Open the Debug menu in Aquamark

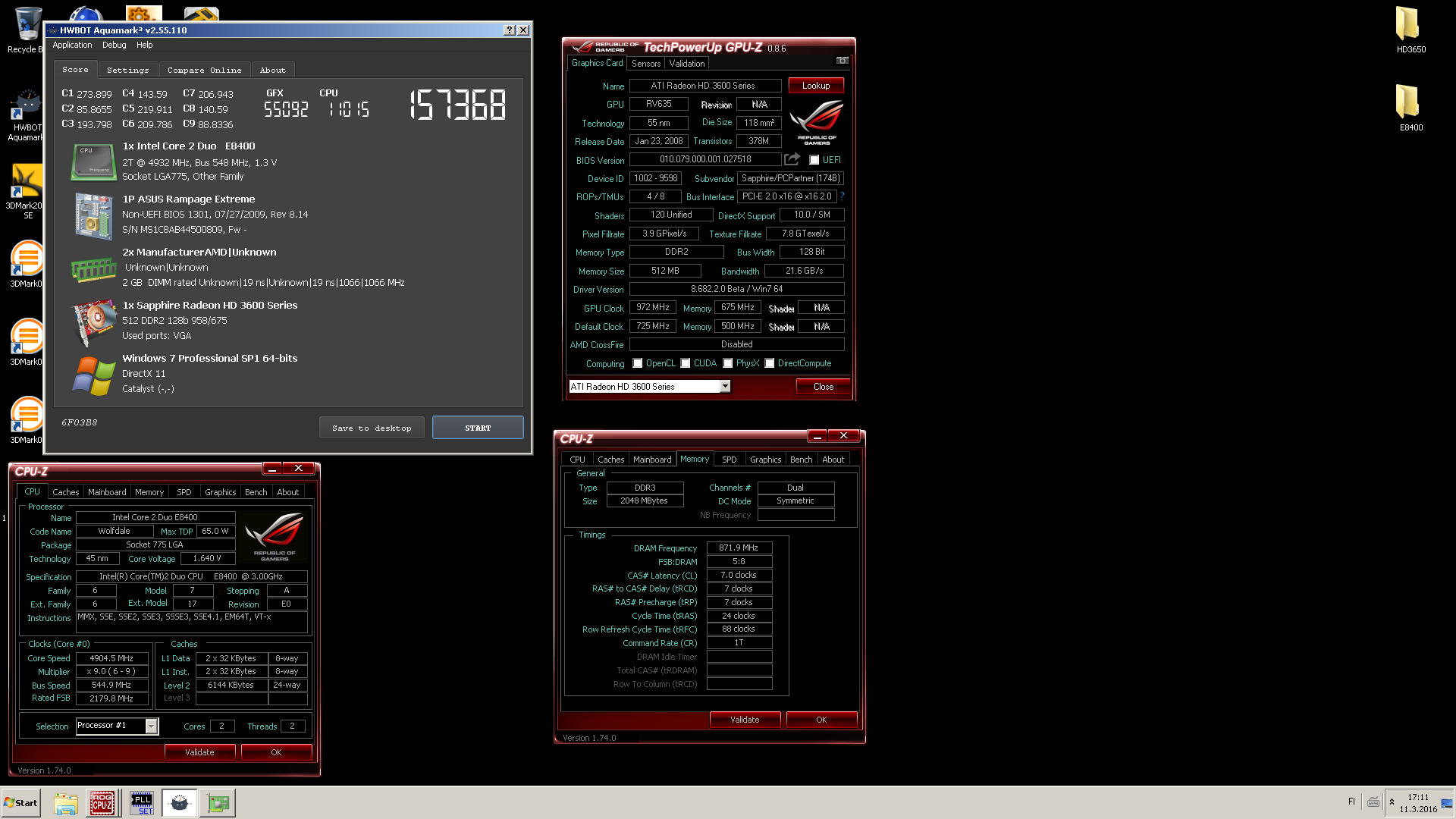[x=115, y=45]
